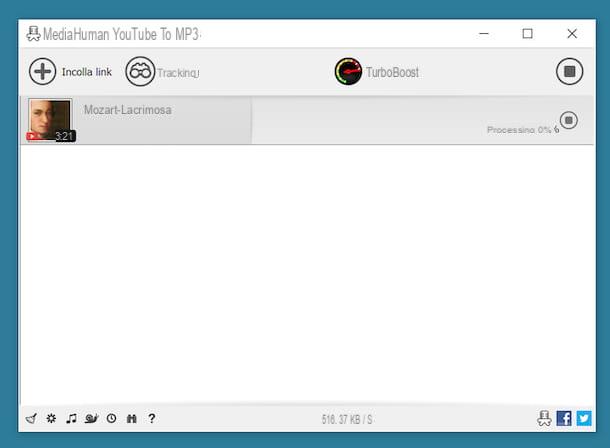Image resolution: width=610 pixels, height=448 pixels.
Task: Click the MediaHuman logo in title bar
Action: [33, 34]
